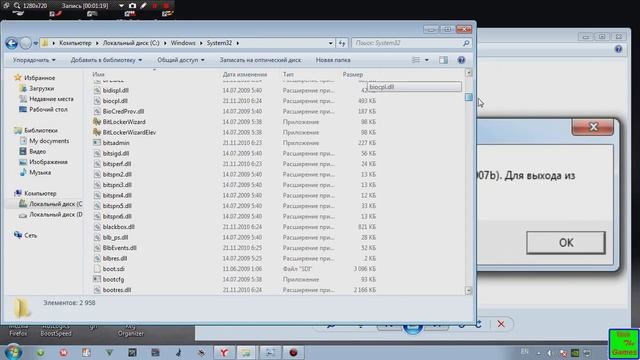Viewport: 640px width, 360px height.
Task: Expand the arrow after System32 in address bar
Action: (238, 43)
